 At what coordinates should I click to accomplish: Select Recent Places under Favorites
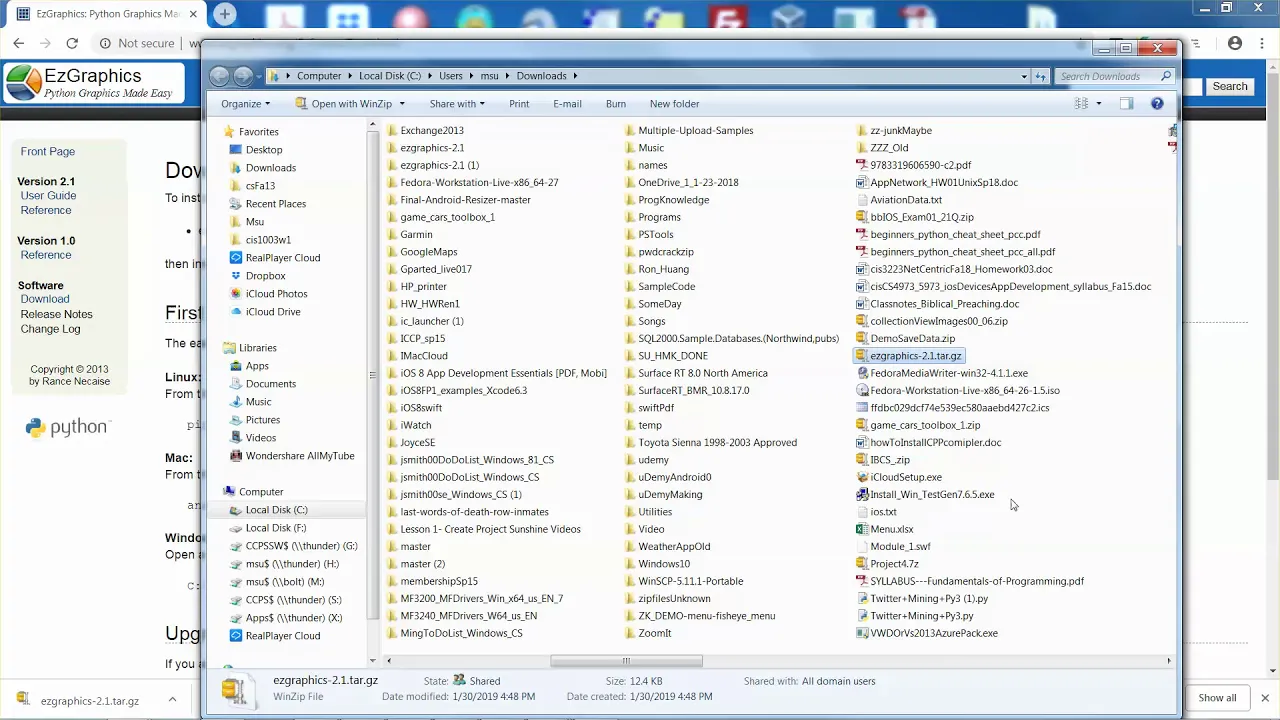coord(275,204)
